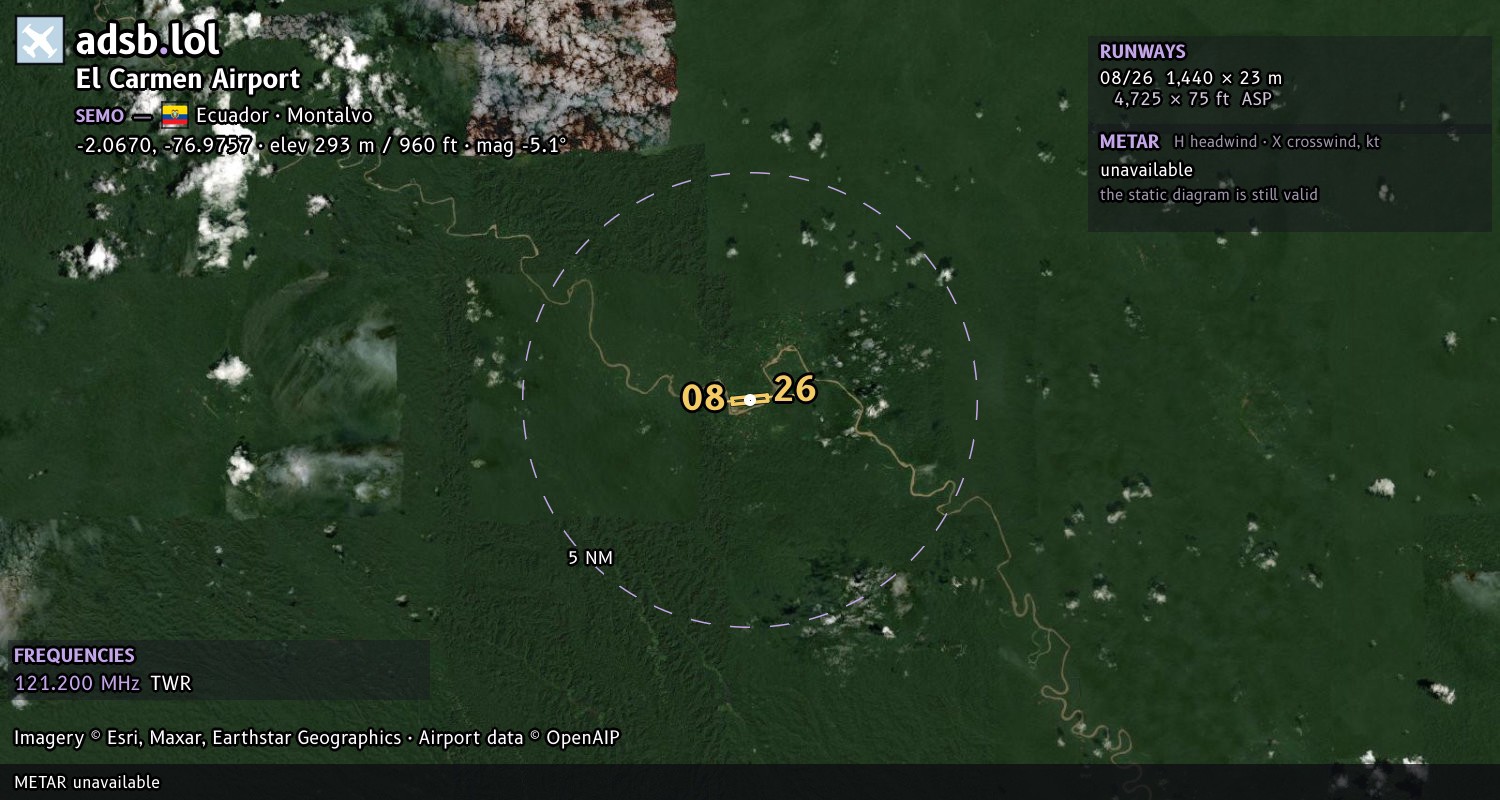Click the headwind crosswind legend text
This screenshot has height=800, width=1500.
click(1277, 142)
